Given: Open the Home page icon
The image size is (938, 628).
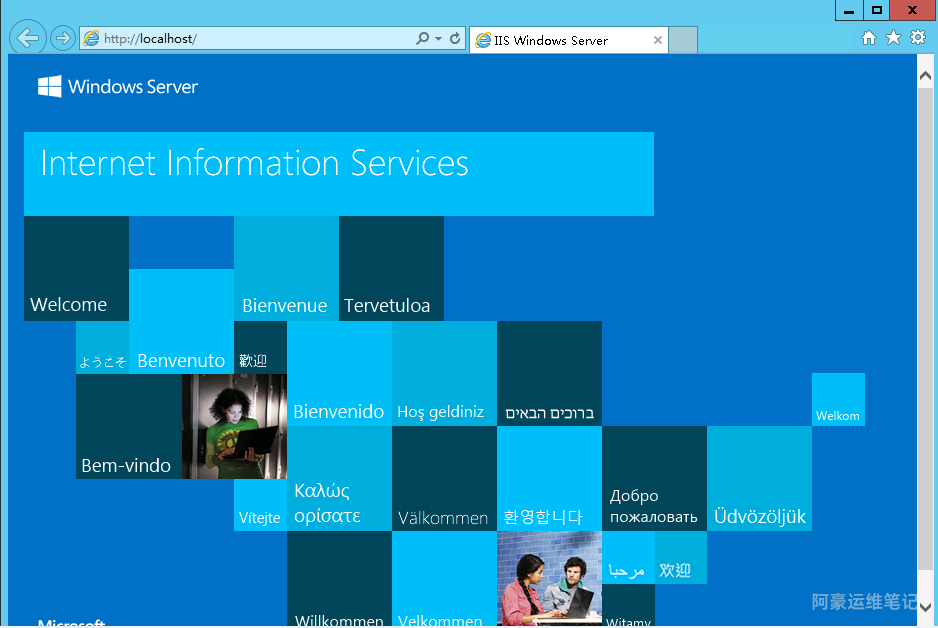Looking at the screenshot, I should 868,38.
